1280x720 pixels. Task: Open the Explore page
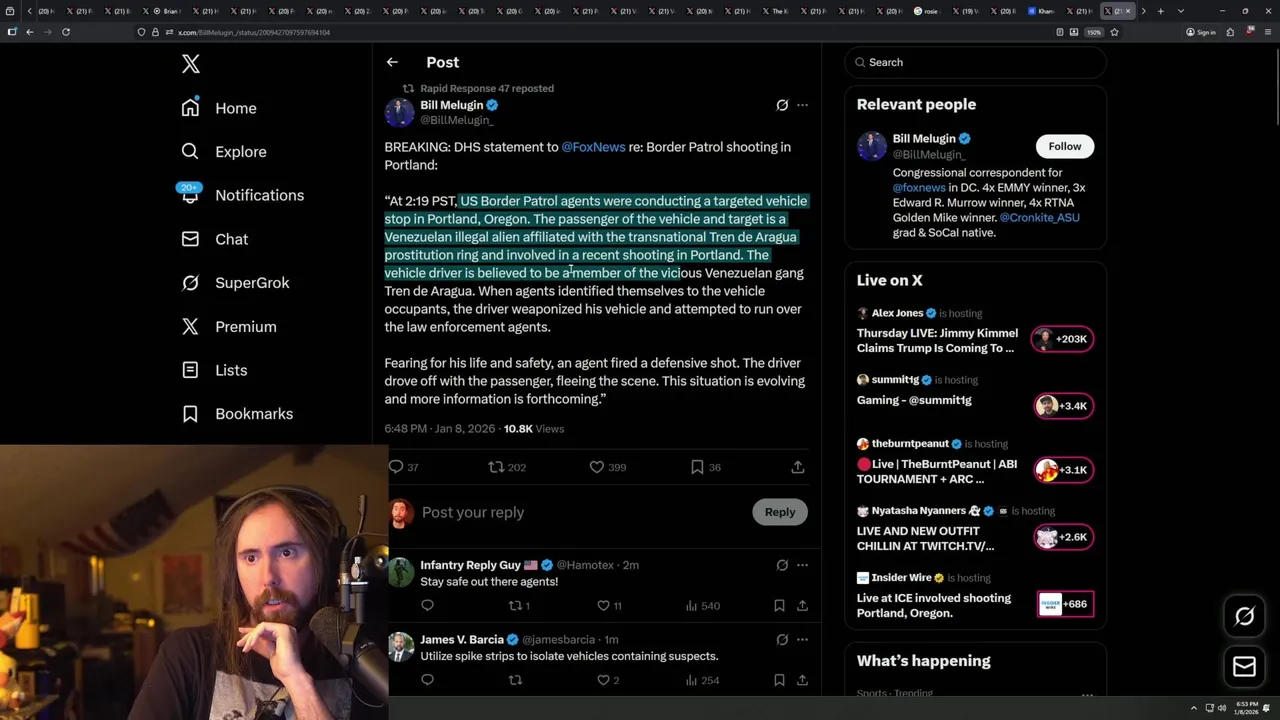coord(224,152)
